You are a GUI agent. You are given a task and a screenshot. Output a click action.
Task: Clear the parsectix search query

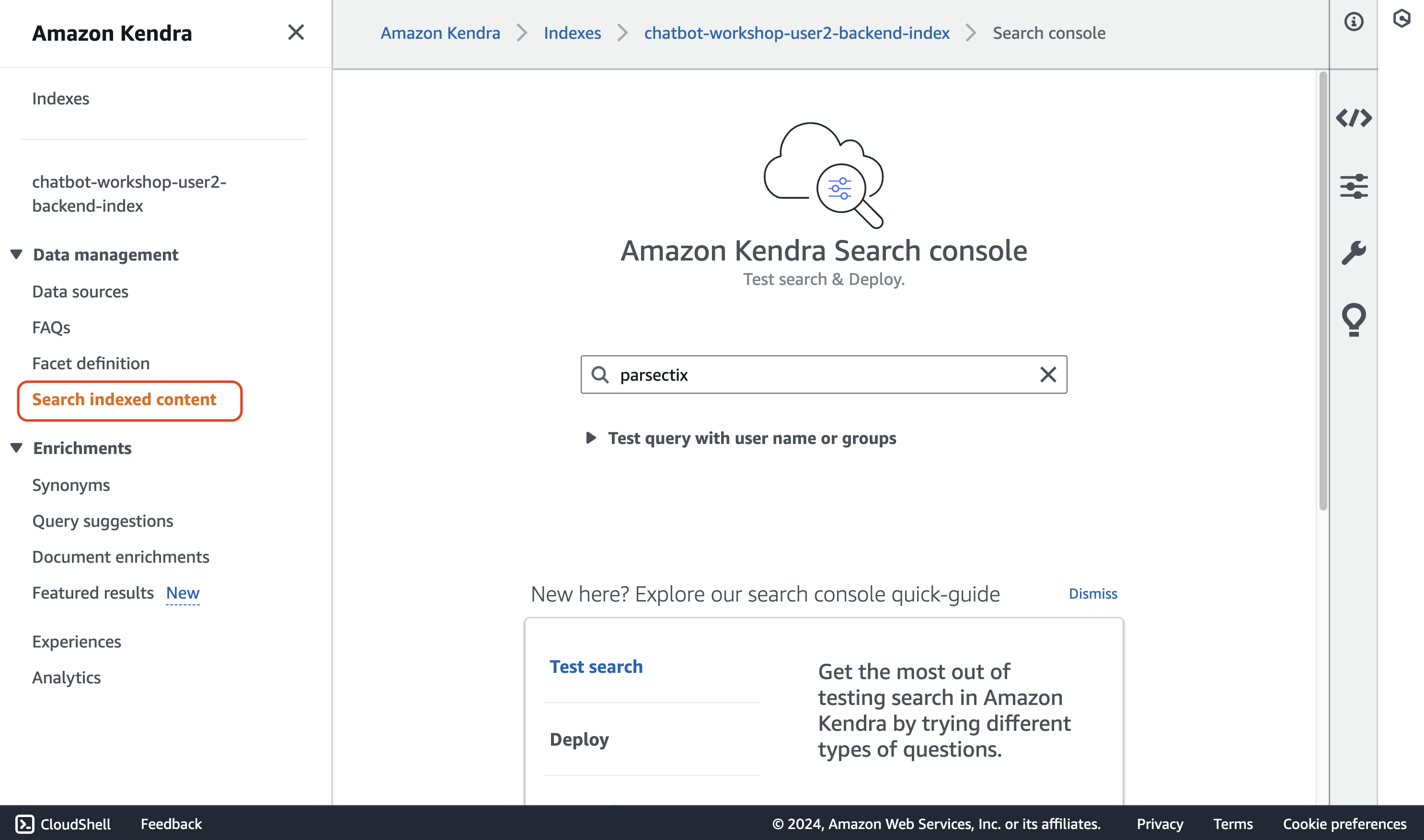pos(1048,375)
